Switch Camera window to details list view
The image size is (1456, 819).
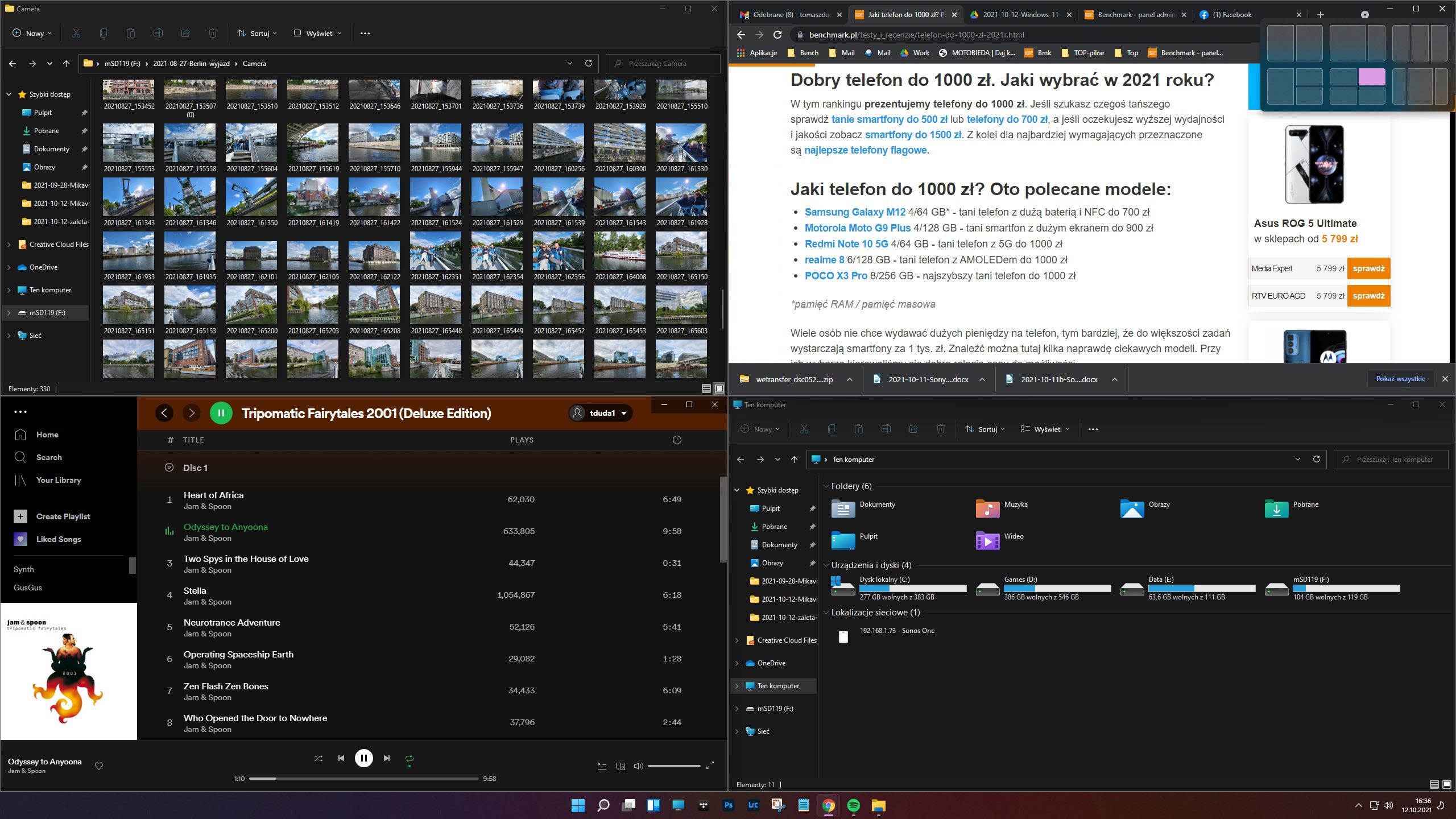click(706, 388)
